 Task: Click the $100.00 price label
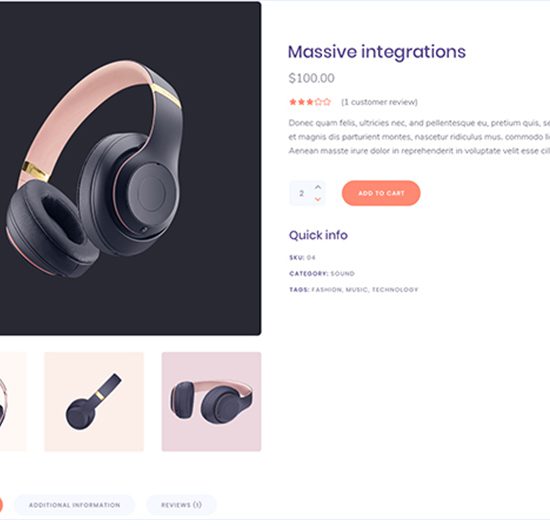point(311,78)
